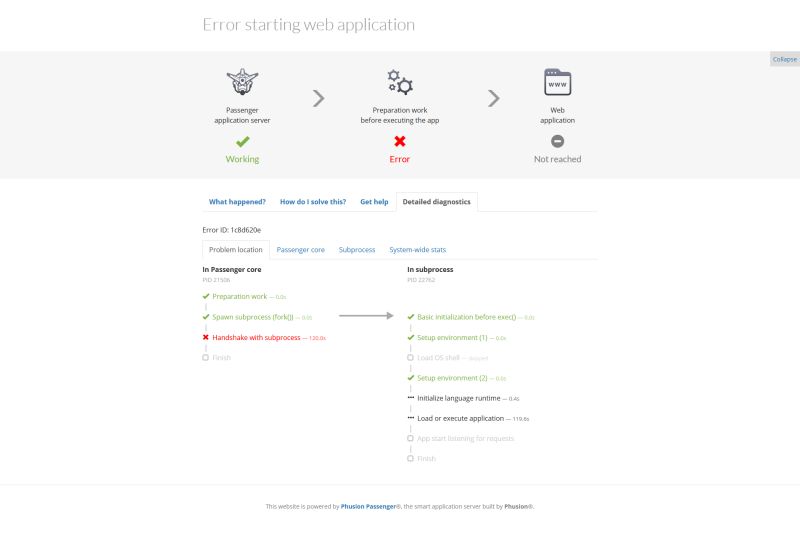The height and width of the screenshot is (541, 800).
Task: Click App start listening for requests text
Action: point(465,438)
